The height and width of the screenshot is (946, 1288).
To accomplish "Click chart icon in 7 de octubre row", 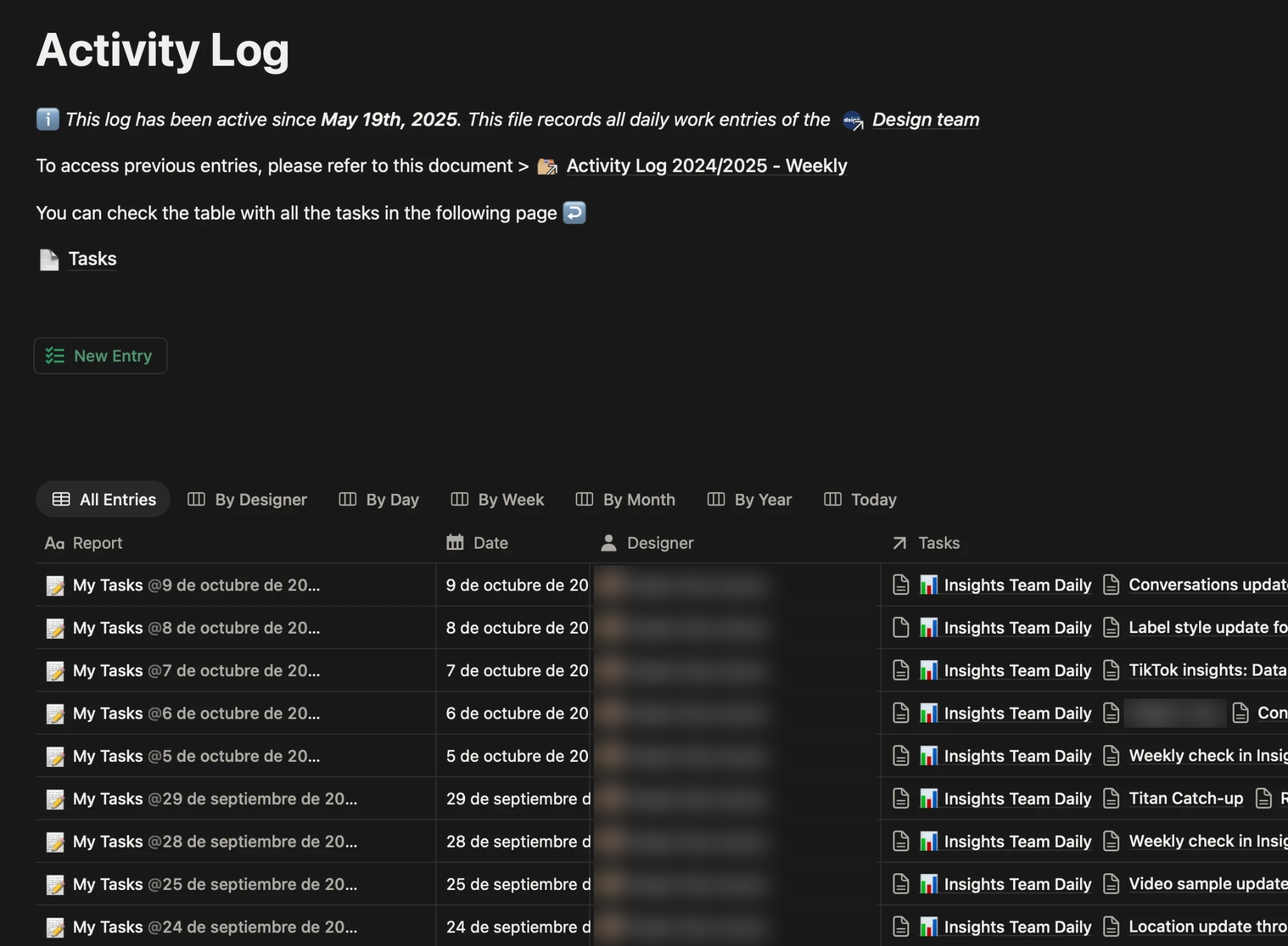I will (x=929, y=670).
